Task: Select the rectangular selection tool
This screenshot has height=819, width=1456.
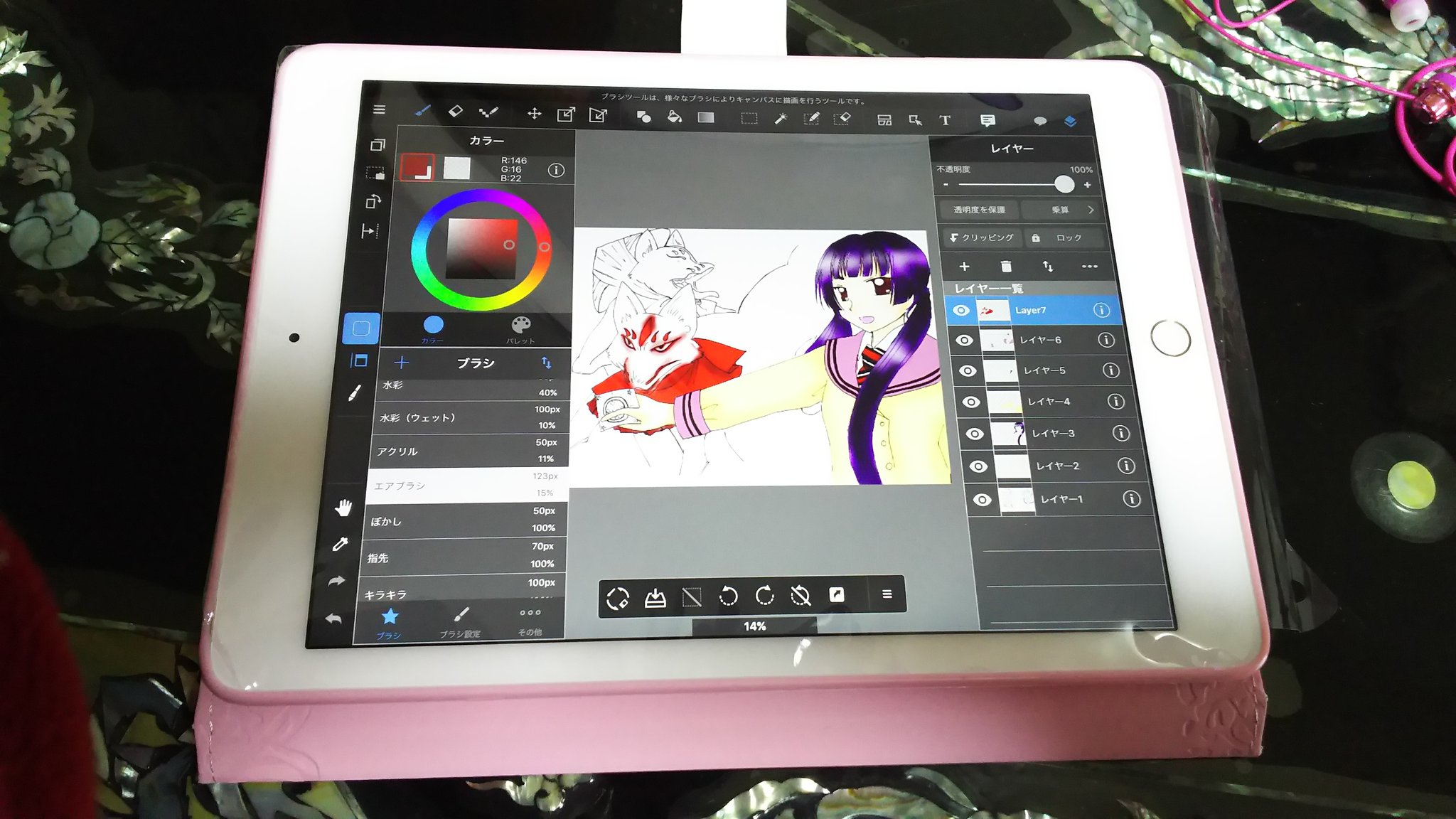Action: pos(749,118)
